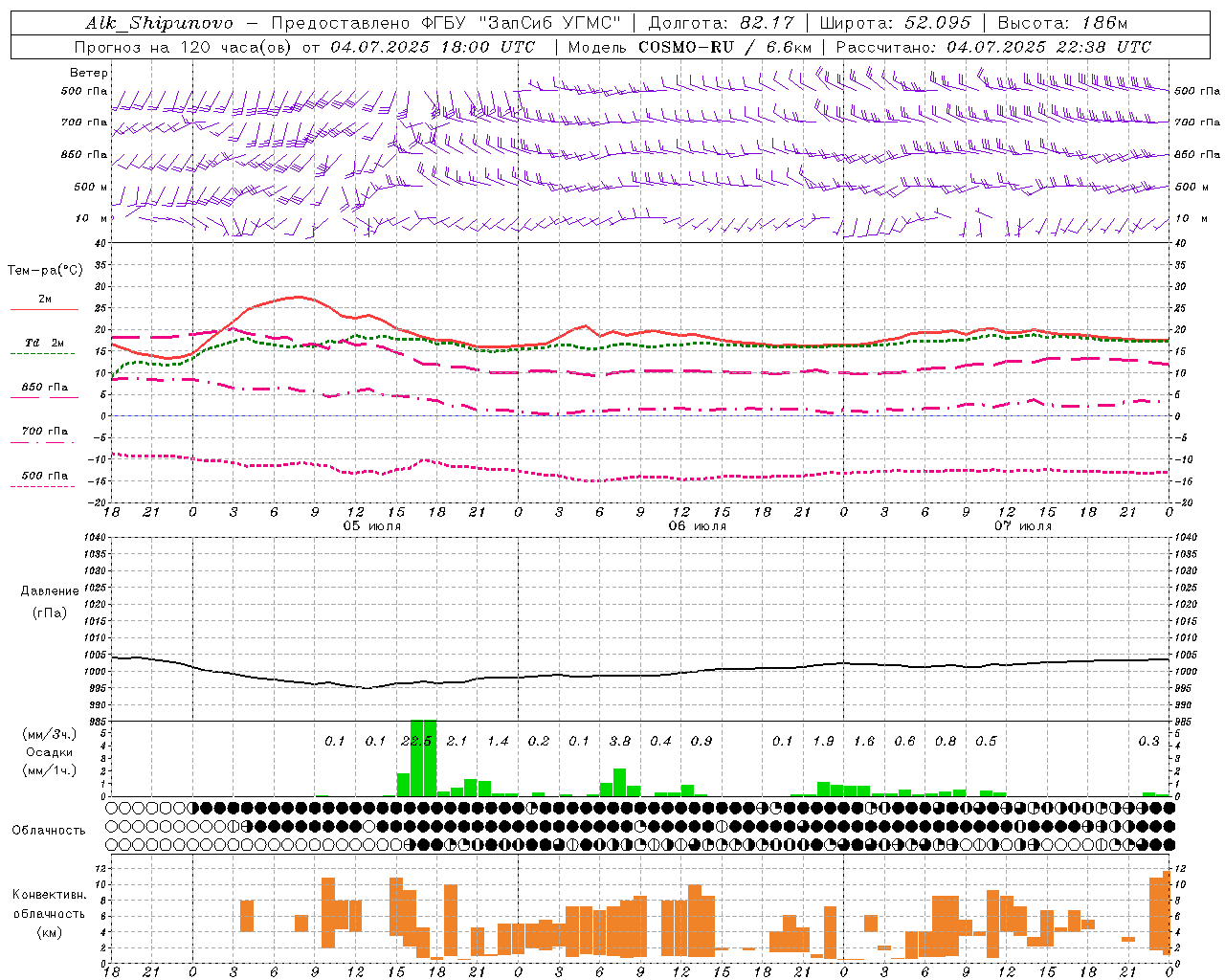Click the Td 2м dew point legend entry
This screenshot has width=1225, height=980.
point(45,343)
